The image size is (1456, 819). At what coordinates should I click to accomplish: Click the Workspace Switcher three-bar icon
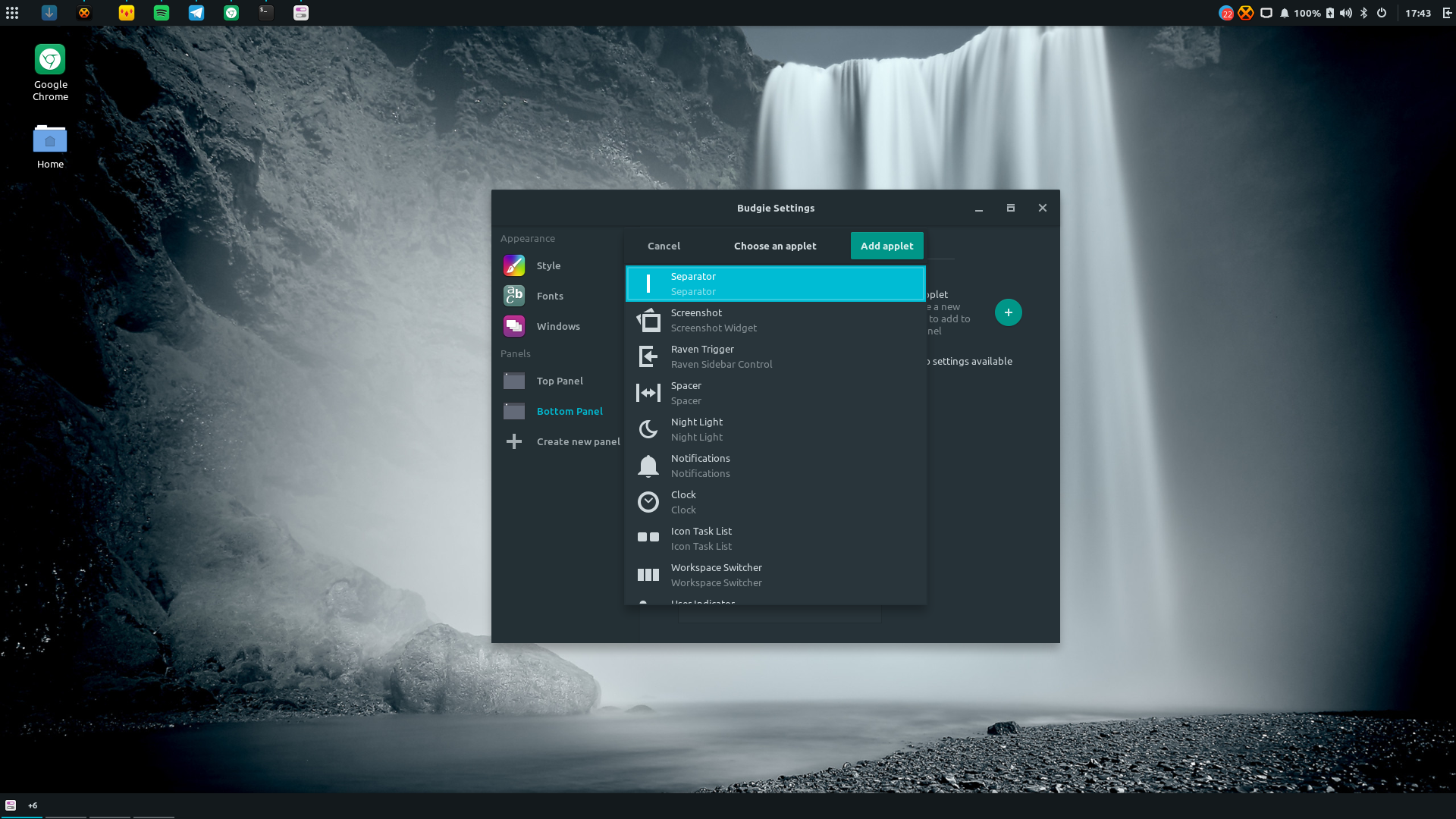pos(648,575)
